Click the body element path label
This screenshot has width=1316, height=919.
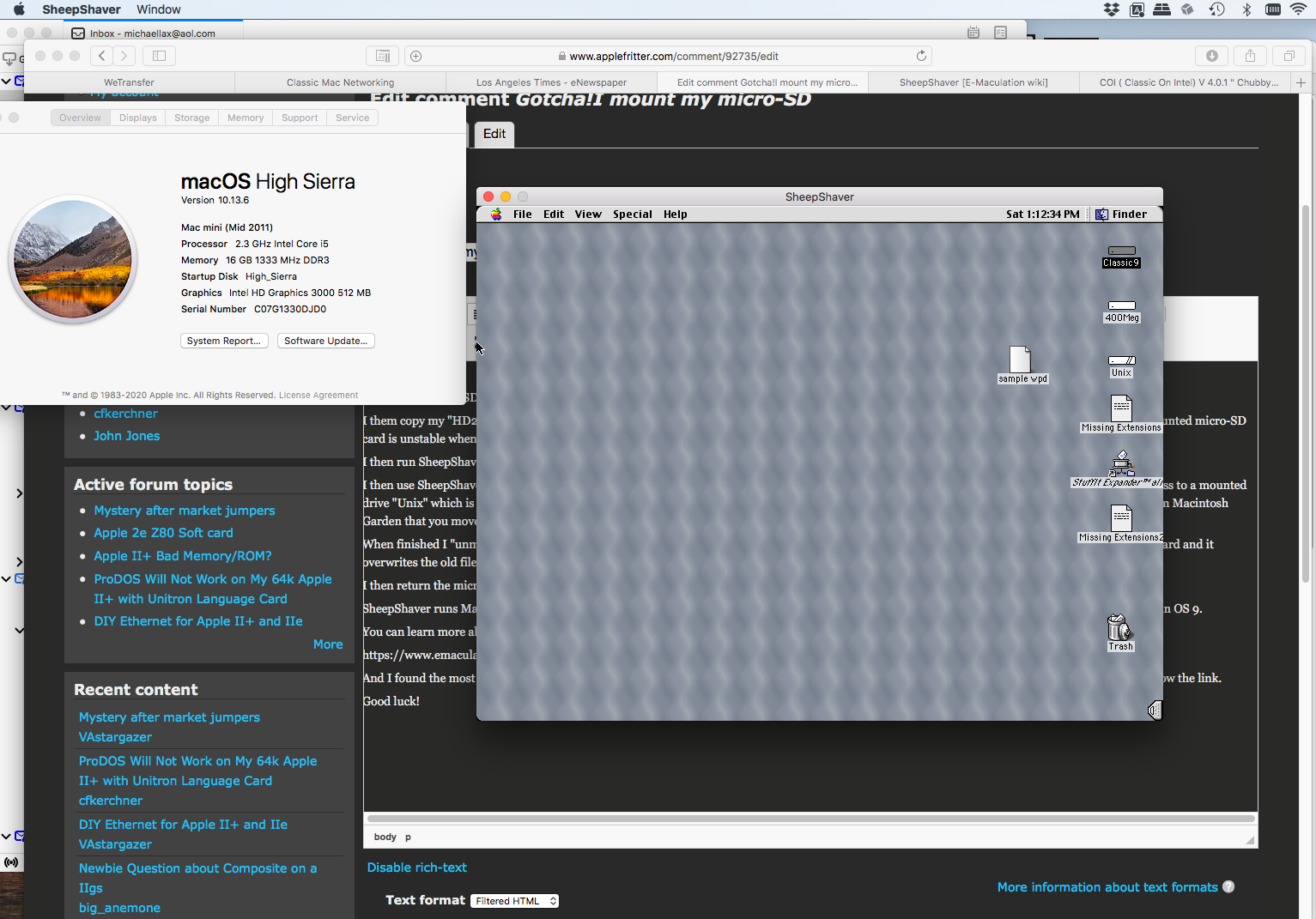tap(385, 837)
